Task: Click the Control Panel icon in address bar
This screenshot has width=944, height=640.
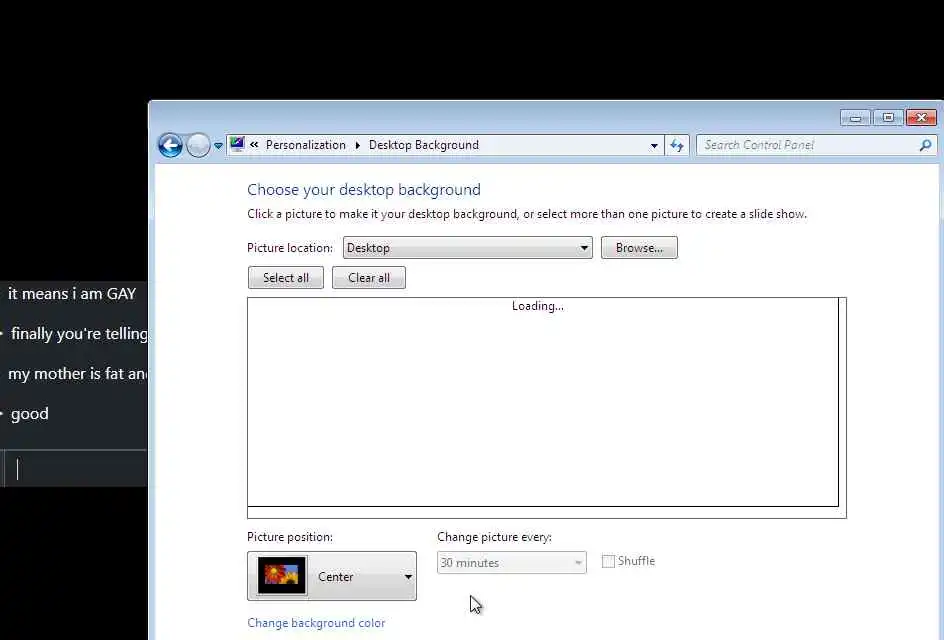Action: point(237,144)
